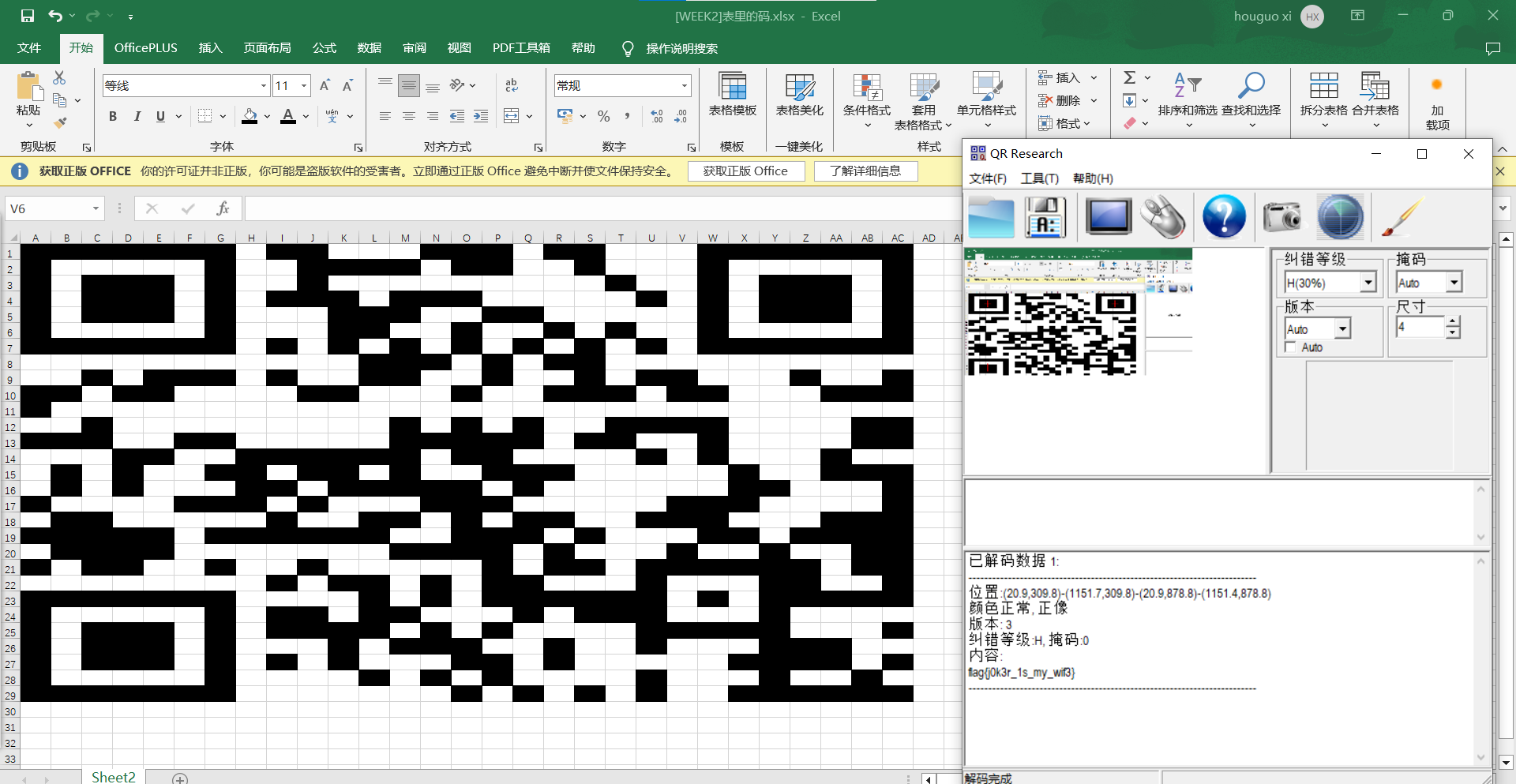Viewport: 1516px width, 784px height.
Task: Switch to the 插入 ribbon tab
Action: [x=210, y=48]
